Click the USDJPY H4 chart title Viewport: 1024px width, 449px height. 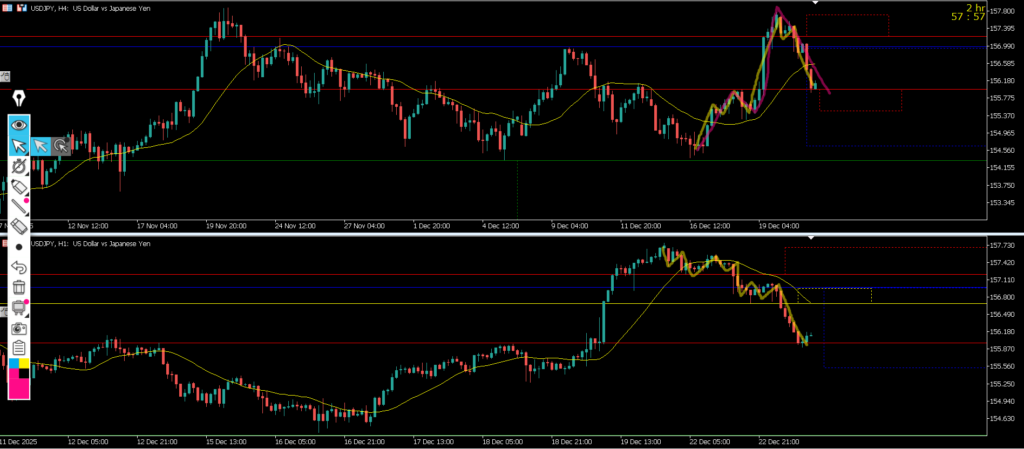tap(90, 7)
